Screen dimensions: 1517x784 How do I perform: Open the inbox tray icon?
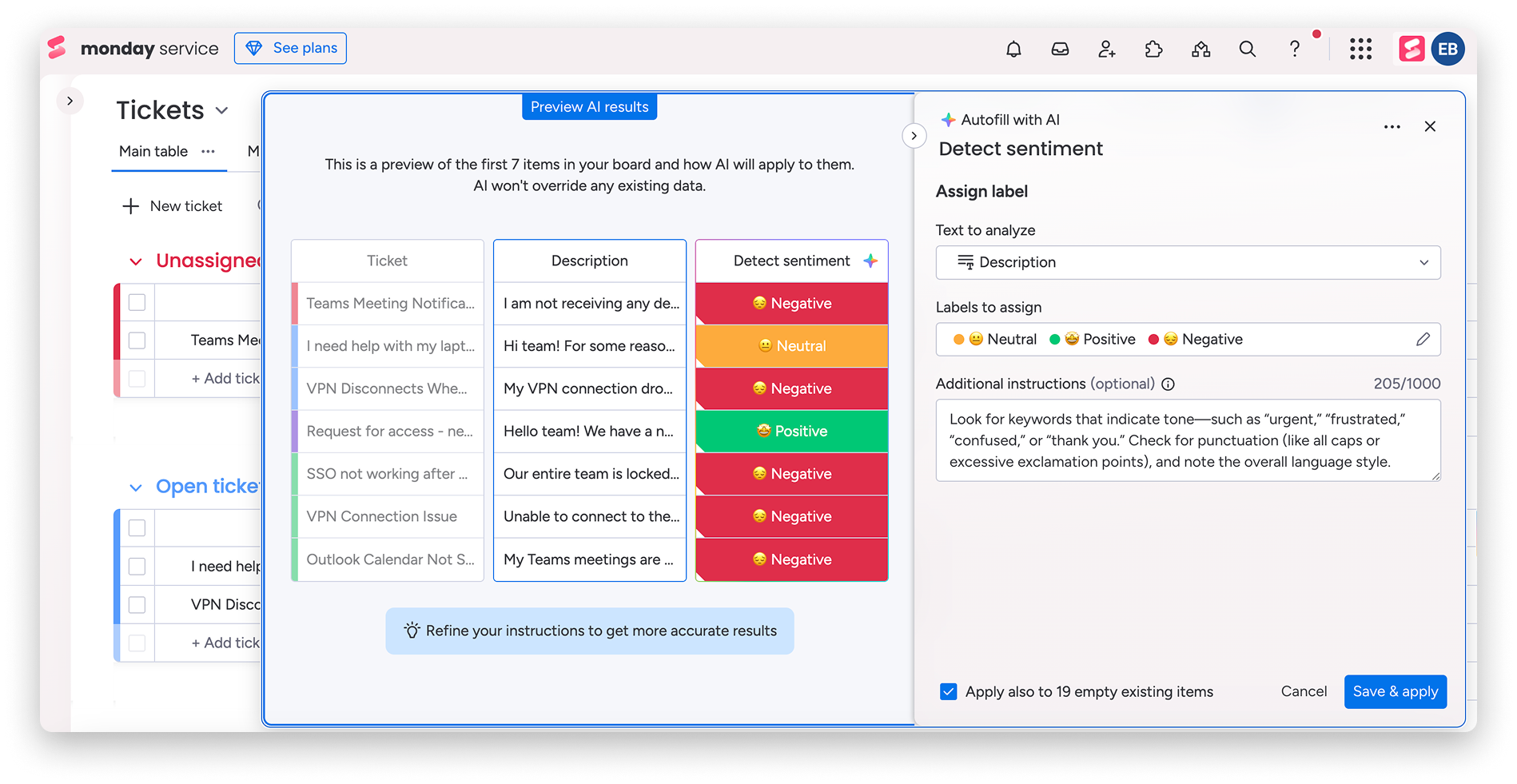(x=1060, y=50)
